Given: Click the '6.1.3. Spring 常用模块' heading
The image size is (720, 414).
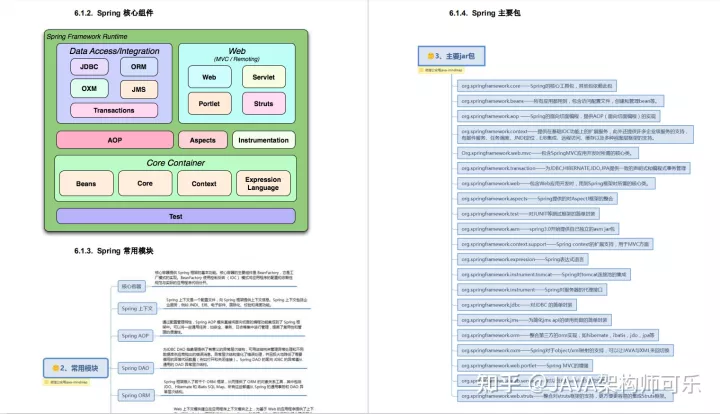Looking at the screenshot, I should click(x=113, y=251).
